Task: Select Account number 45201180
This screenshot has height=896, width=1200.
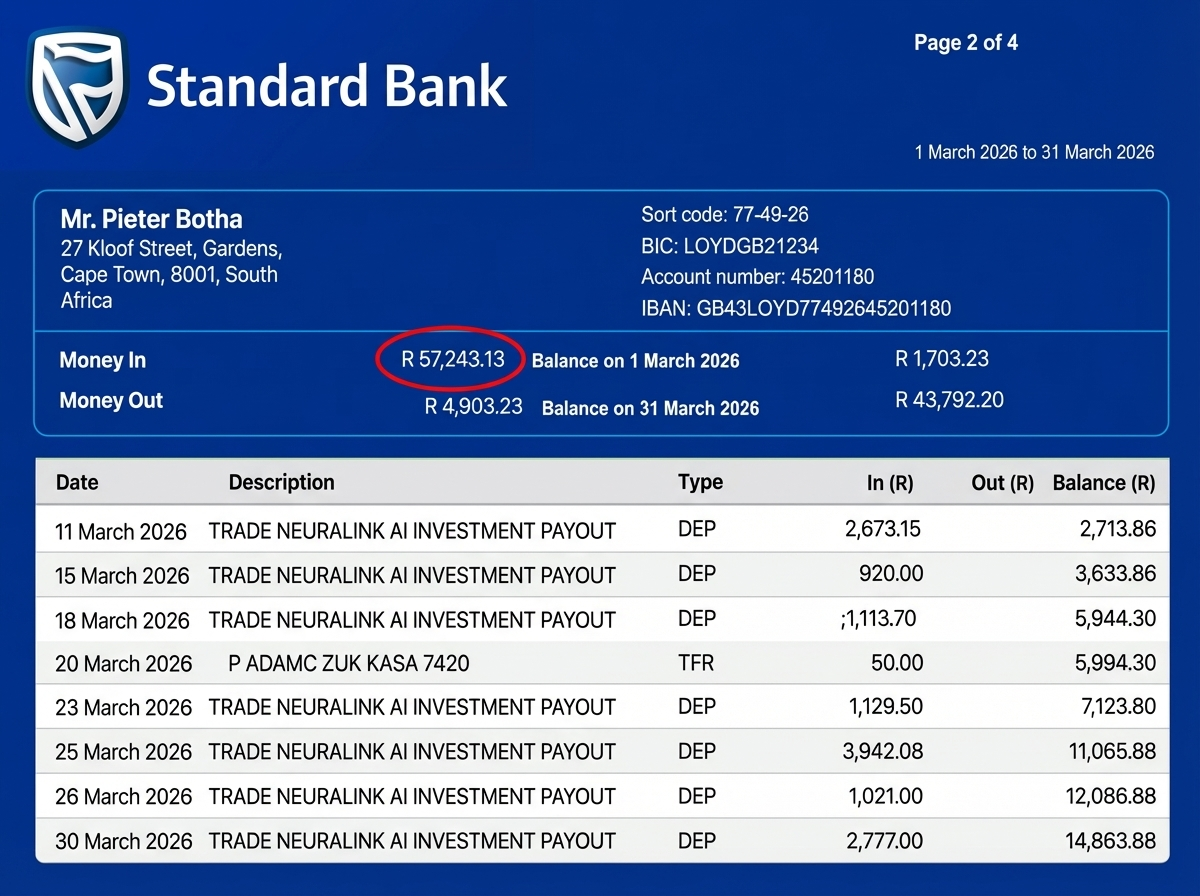Action: click(758, 277)
